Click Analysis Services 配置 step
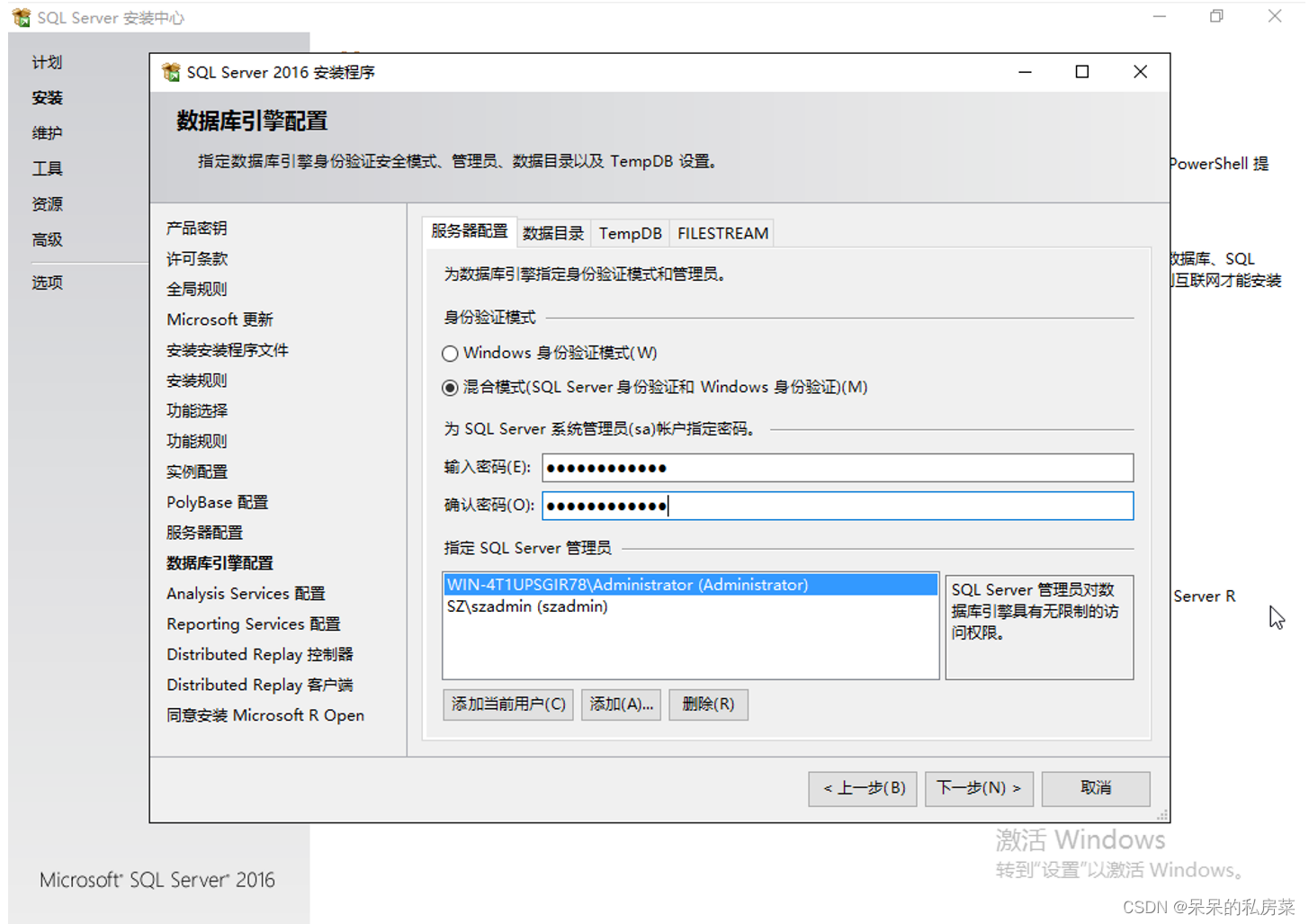 point(246,594)
